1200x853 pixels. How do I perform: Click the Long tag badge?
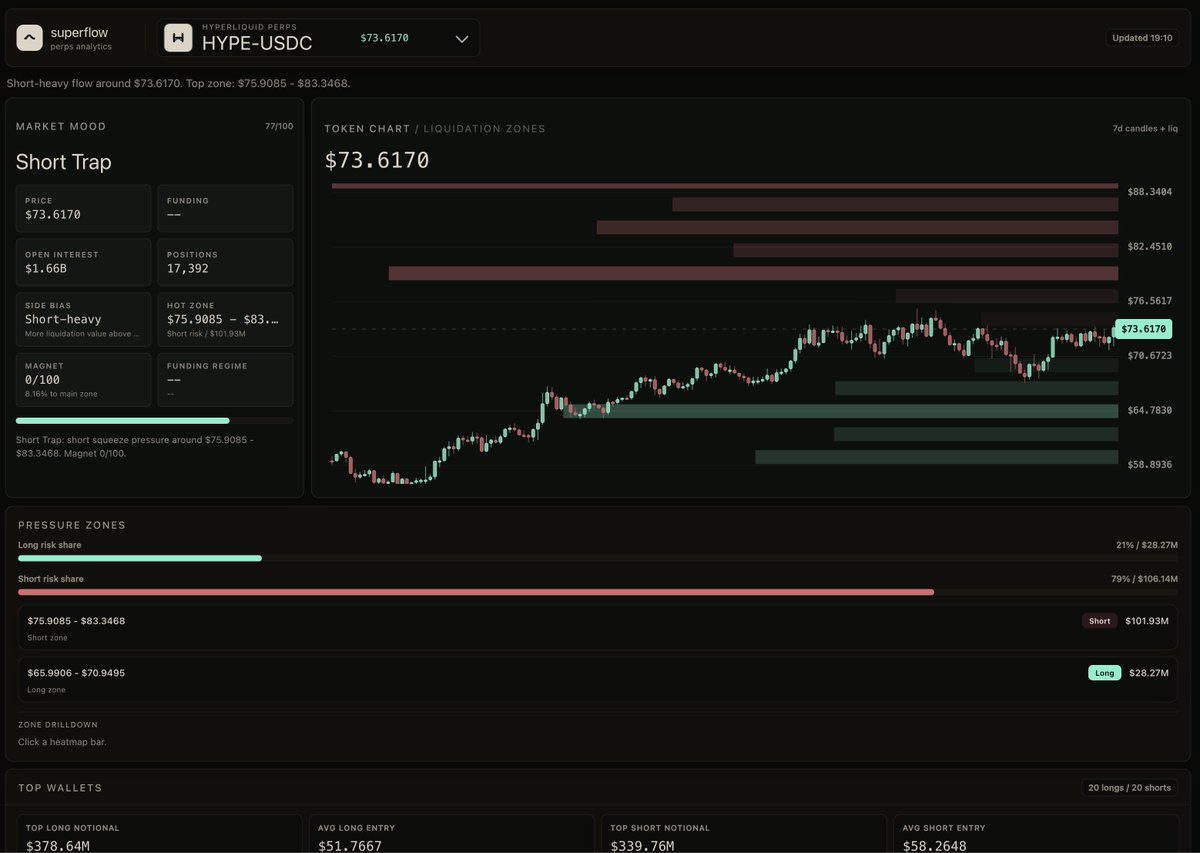pos(1105,673)
